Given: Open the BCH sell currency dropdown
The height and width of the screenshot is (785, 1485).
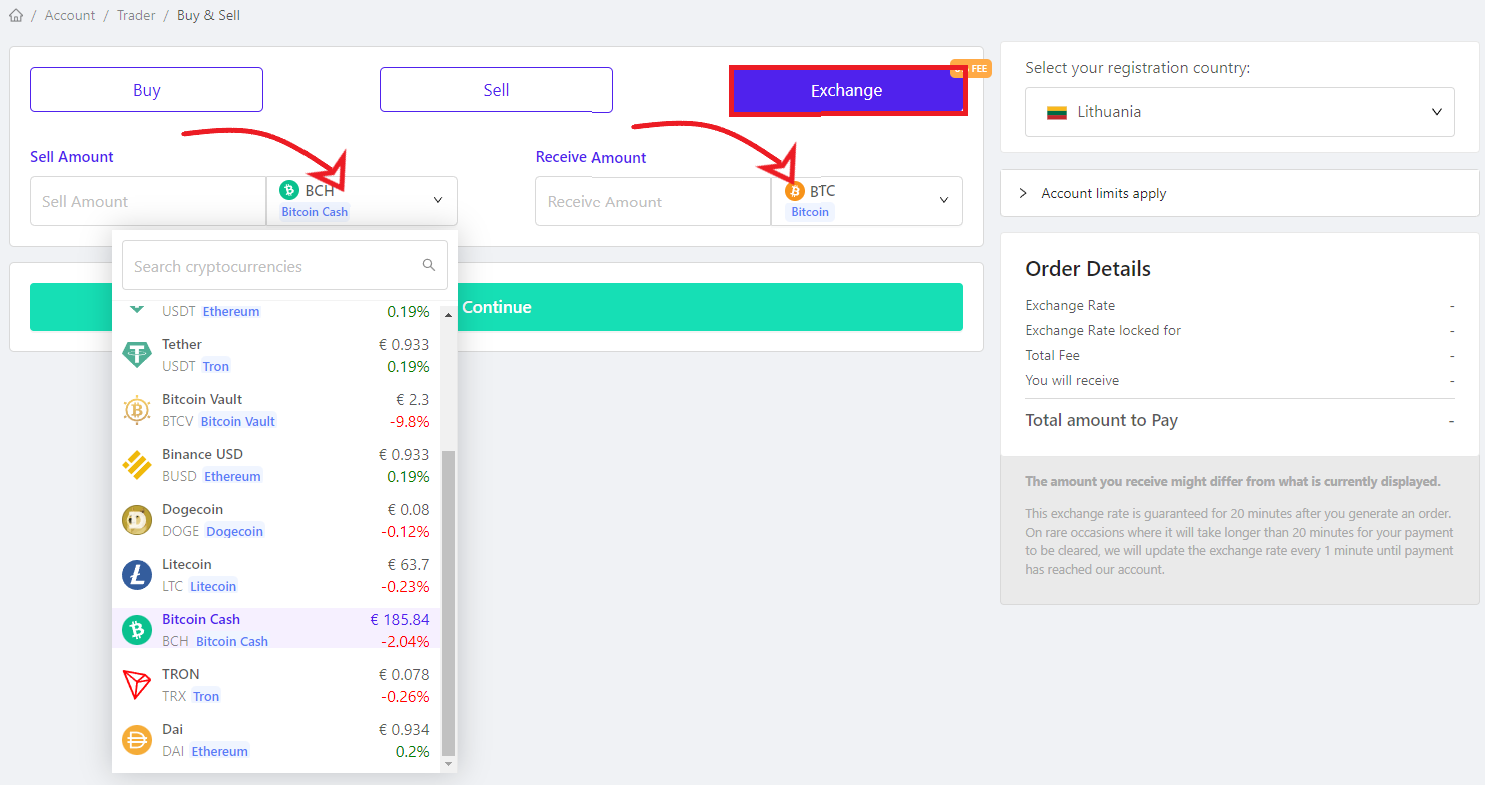Looking at the screenshot, I should [x=362, y=201].
